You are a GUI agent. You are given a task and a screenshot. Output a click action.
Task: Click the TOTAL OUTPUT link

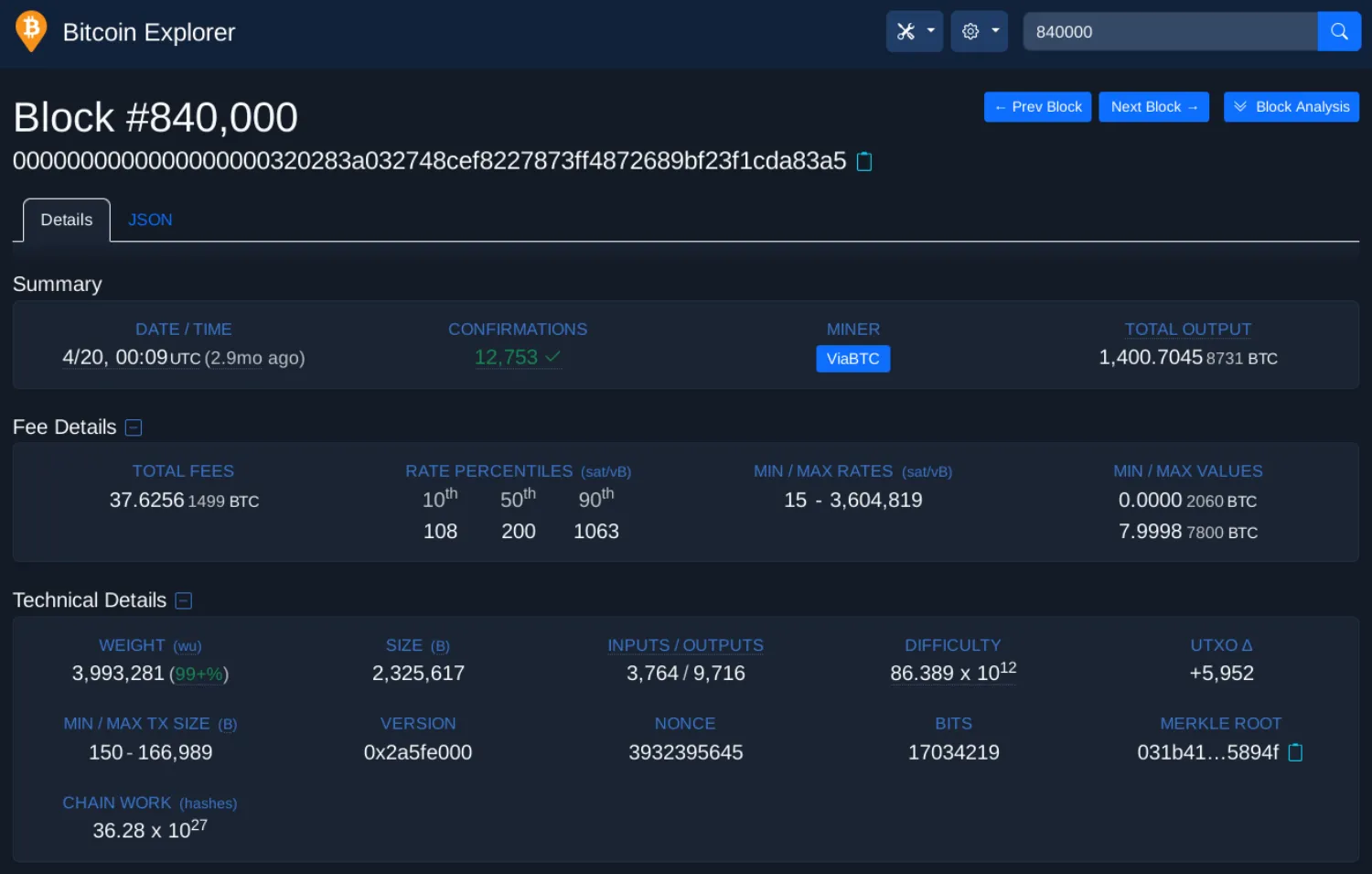coord(1187,329)
